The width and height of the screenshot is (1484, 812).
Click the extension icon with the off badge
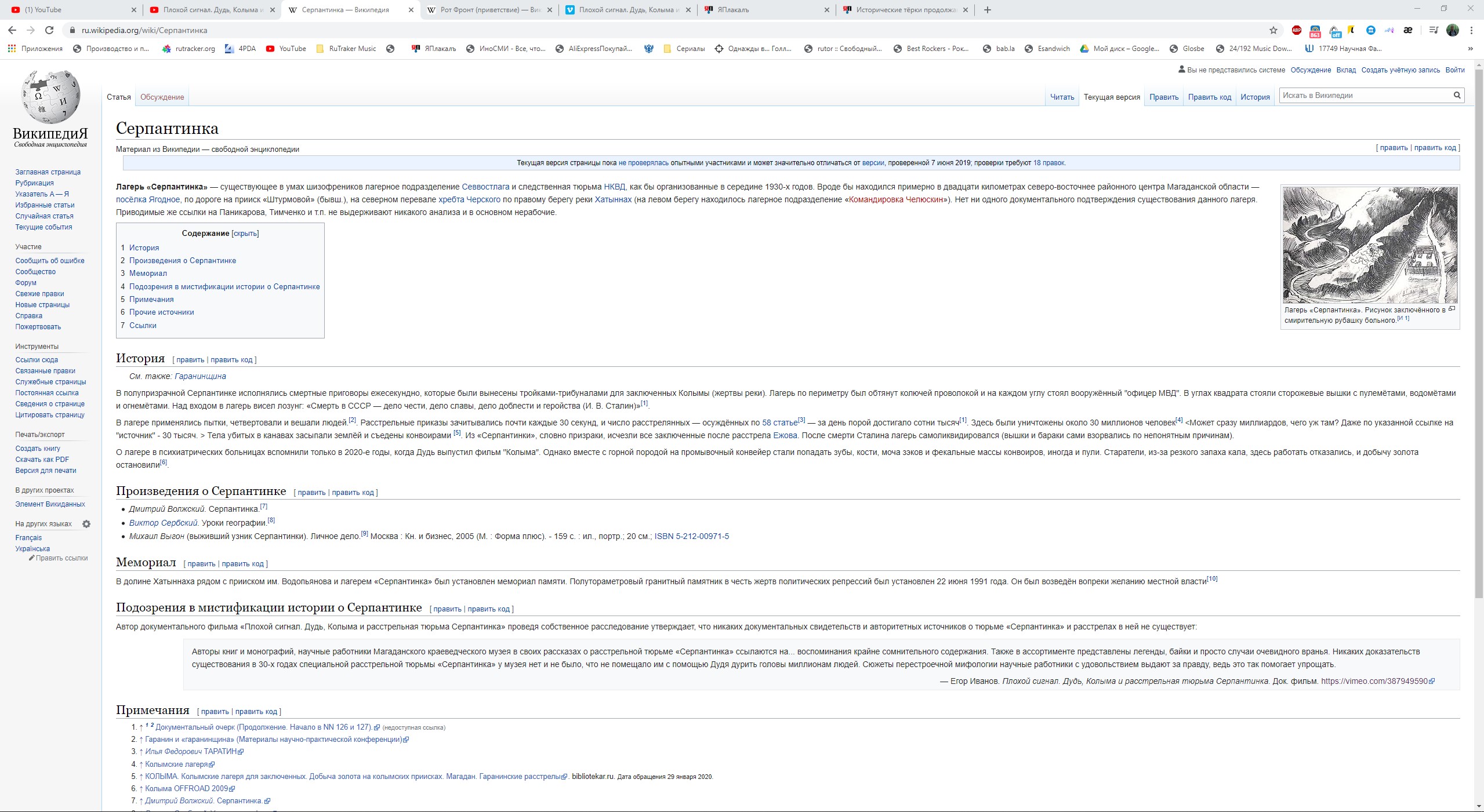(1334, 30)
